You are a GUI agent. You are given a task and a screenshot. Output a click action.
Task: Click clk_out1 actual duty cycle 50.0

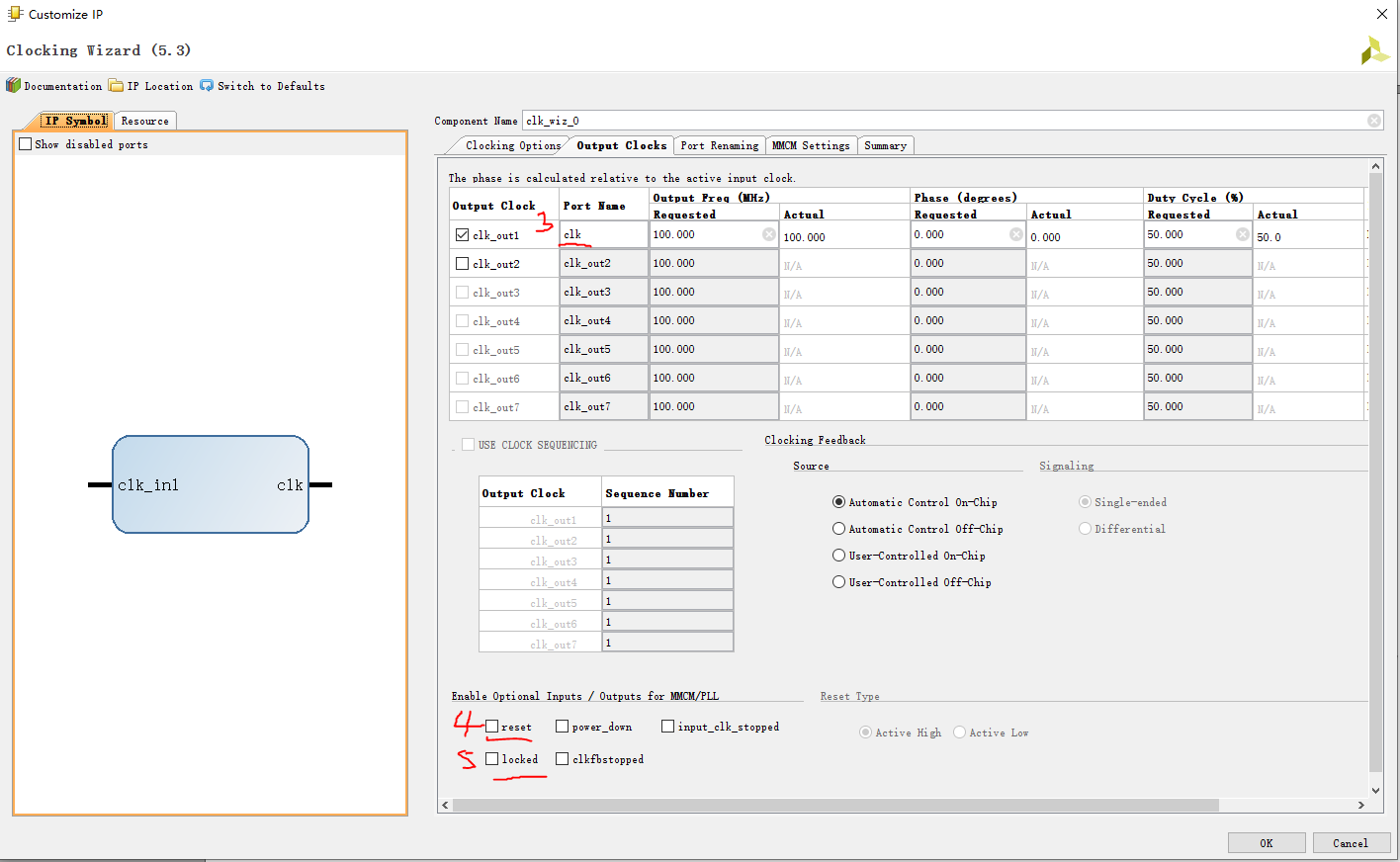click(x=1269, y=237)
